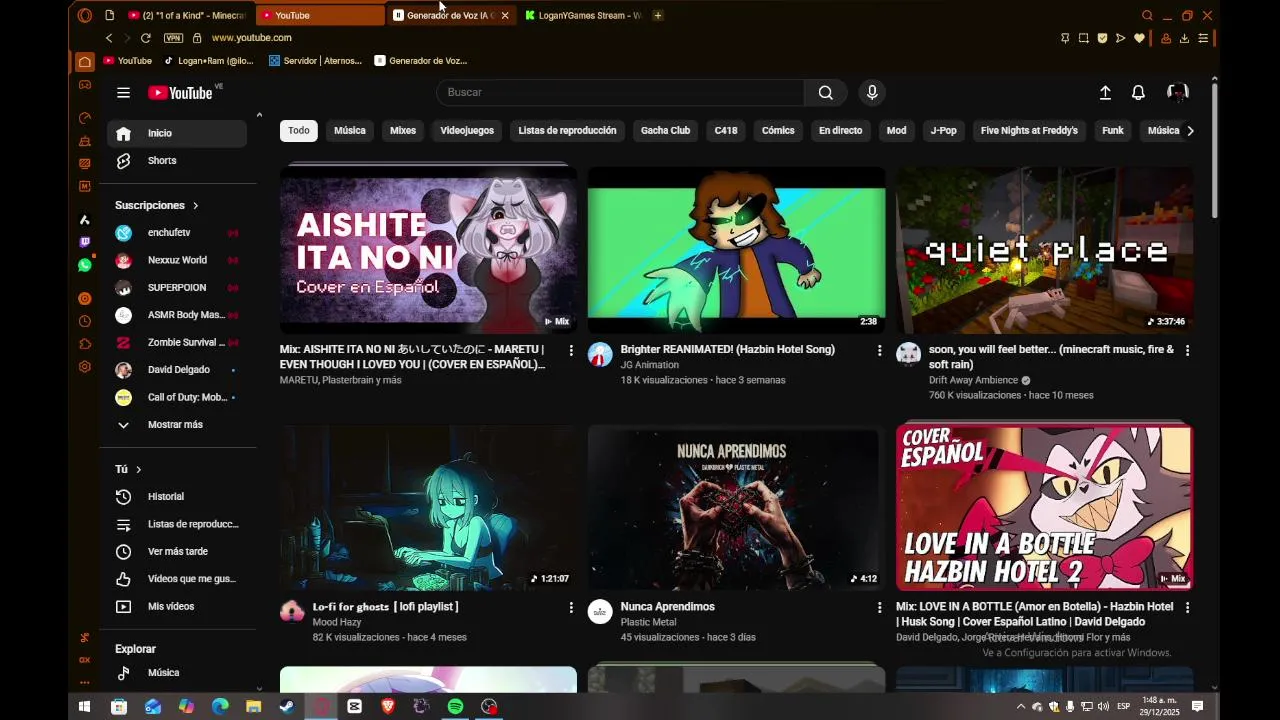Open the Windows Start button
Screen dimensions: 1280x720
(x=85, y=706)
